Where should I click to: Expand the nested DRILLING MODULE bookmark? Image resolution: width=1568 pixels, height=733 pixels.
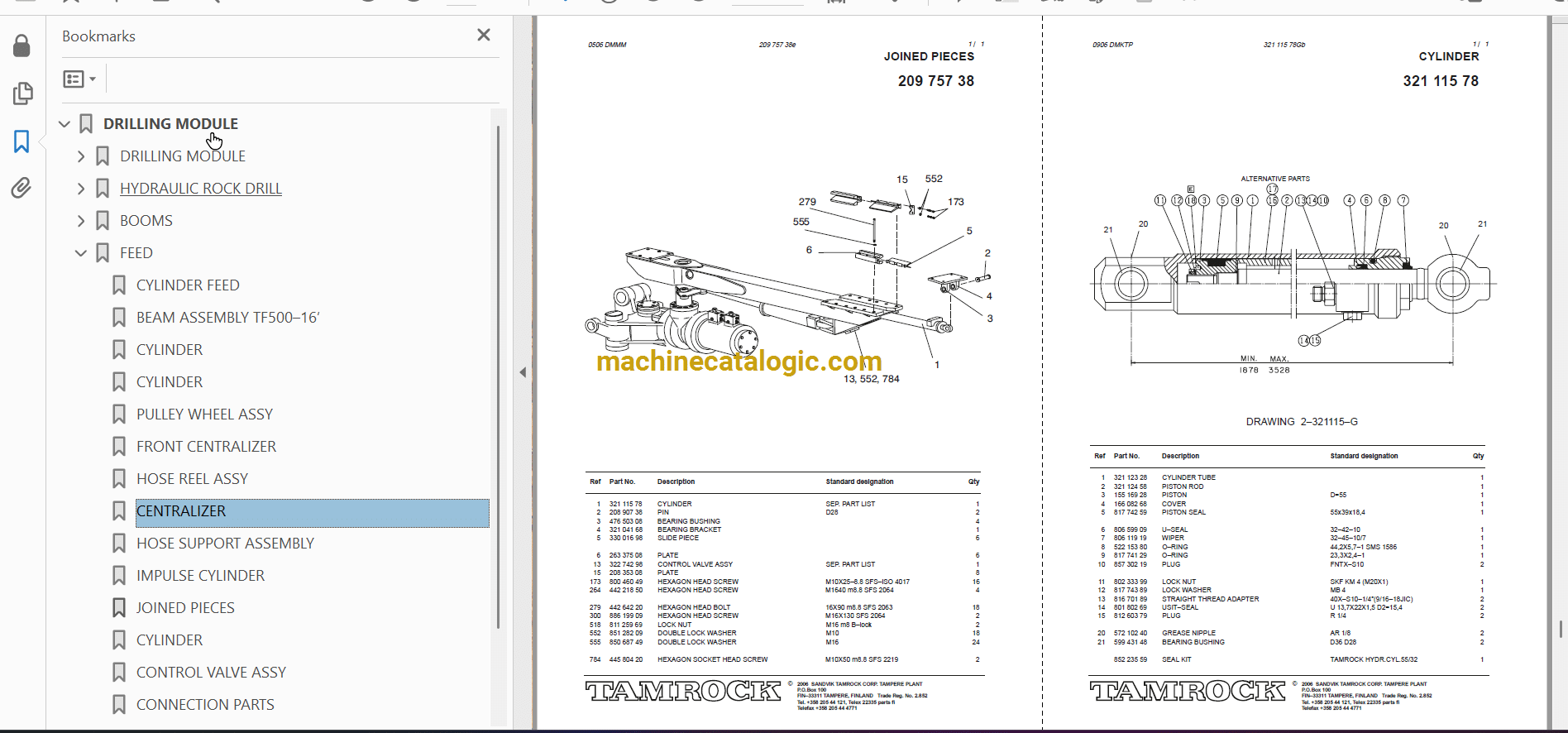click(x=81, y=156)
